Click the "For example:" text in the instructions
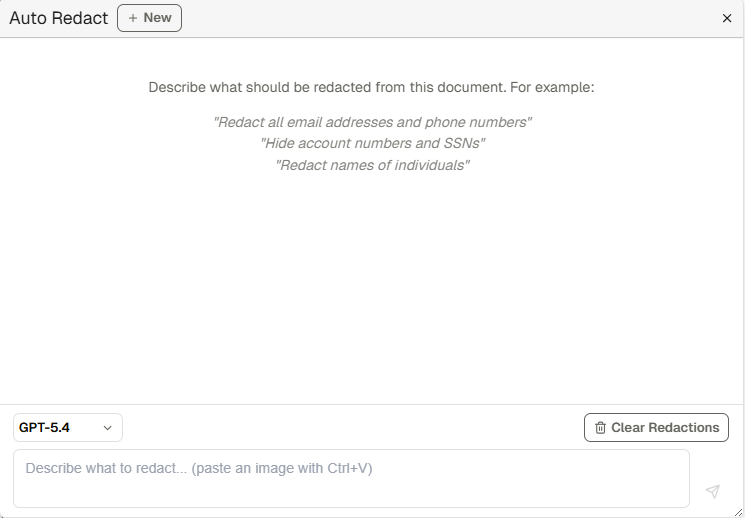This screenshot has width=745, height=518. pos(552,87)
